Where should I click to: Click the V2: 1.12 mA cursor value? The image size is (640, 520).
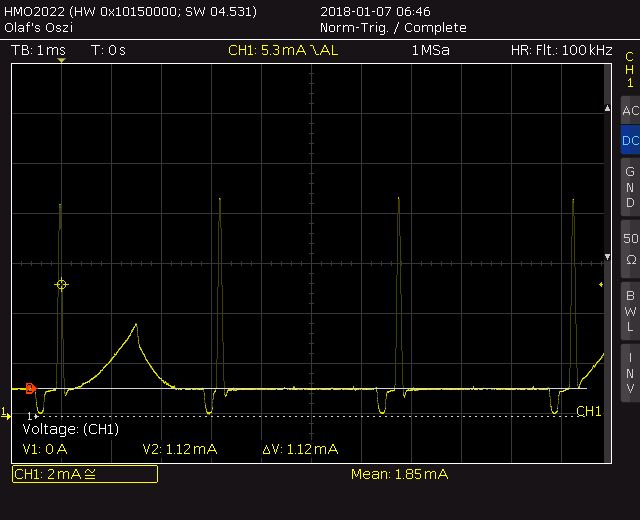tap(180, 449)
